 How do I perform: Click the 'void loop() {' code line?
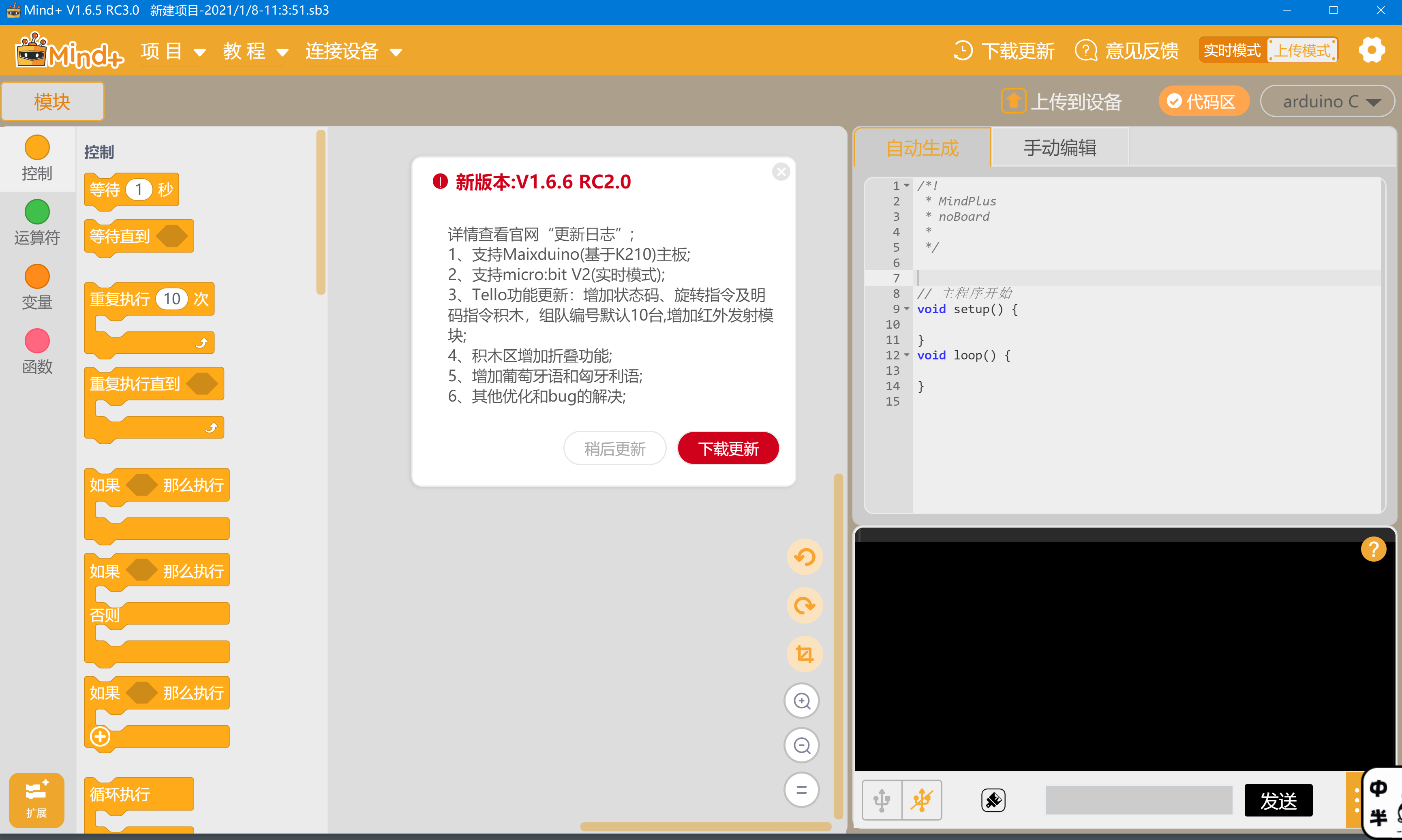(963, 355)
